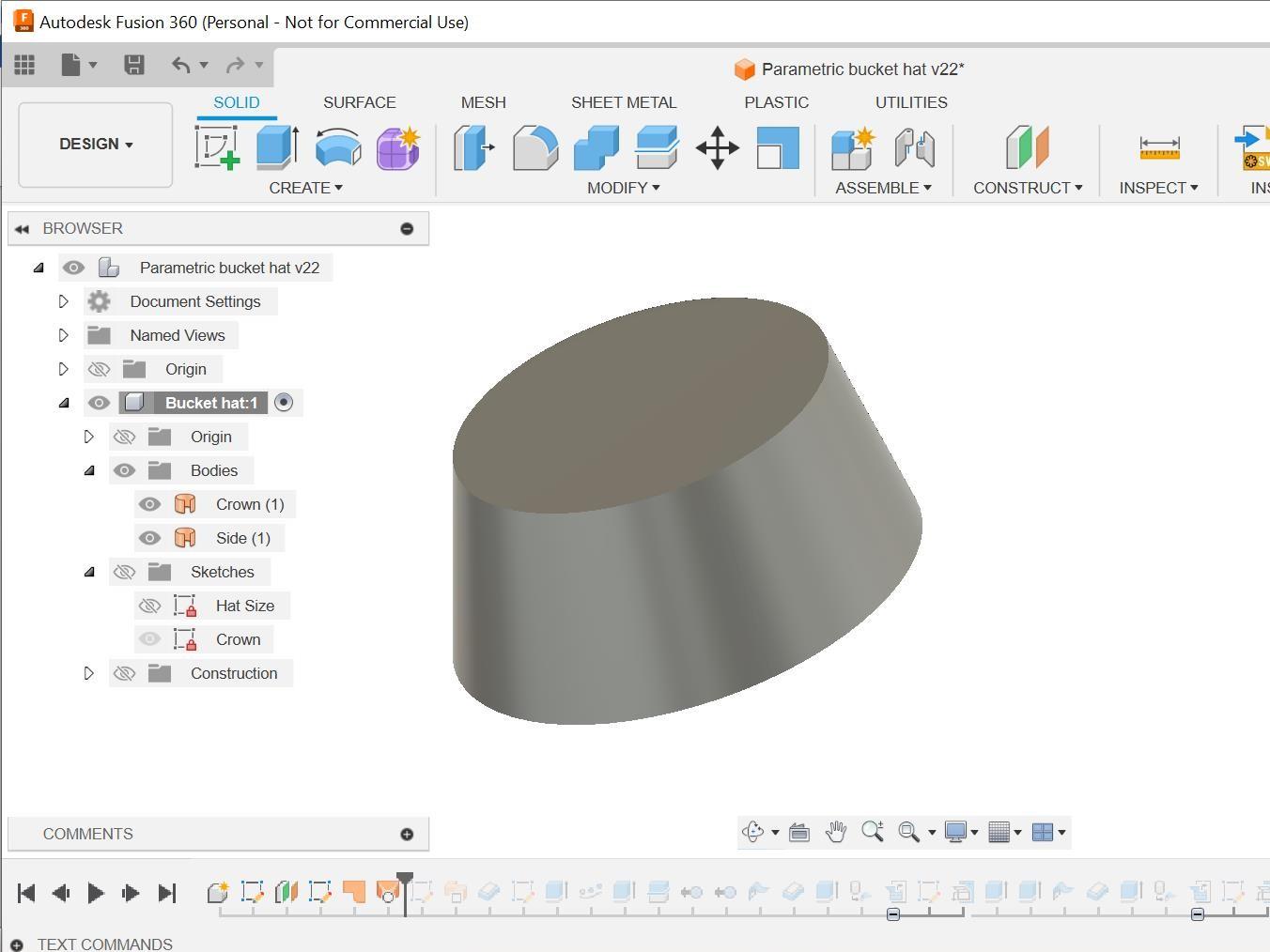Expand the TEXT COMMANDS panel
The width and height of the screenshot is (1270, 952).
pos(17,944)
